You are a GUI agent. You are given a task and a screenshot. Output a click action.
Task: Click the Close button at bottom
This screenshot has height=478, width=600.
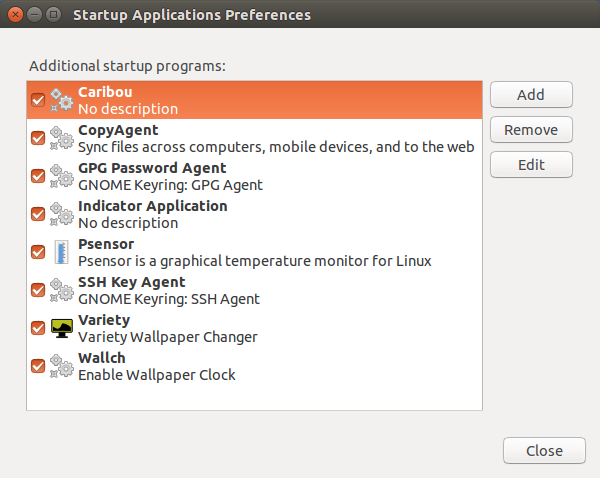(x=544, y=451)
